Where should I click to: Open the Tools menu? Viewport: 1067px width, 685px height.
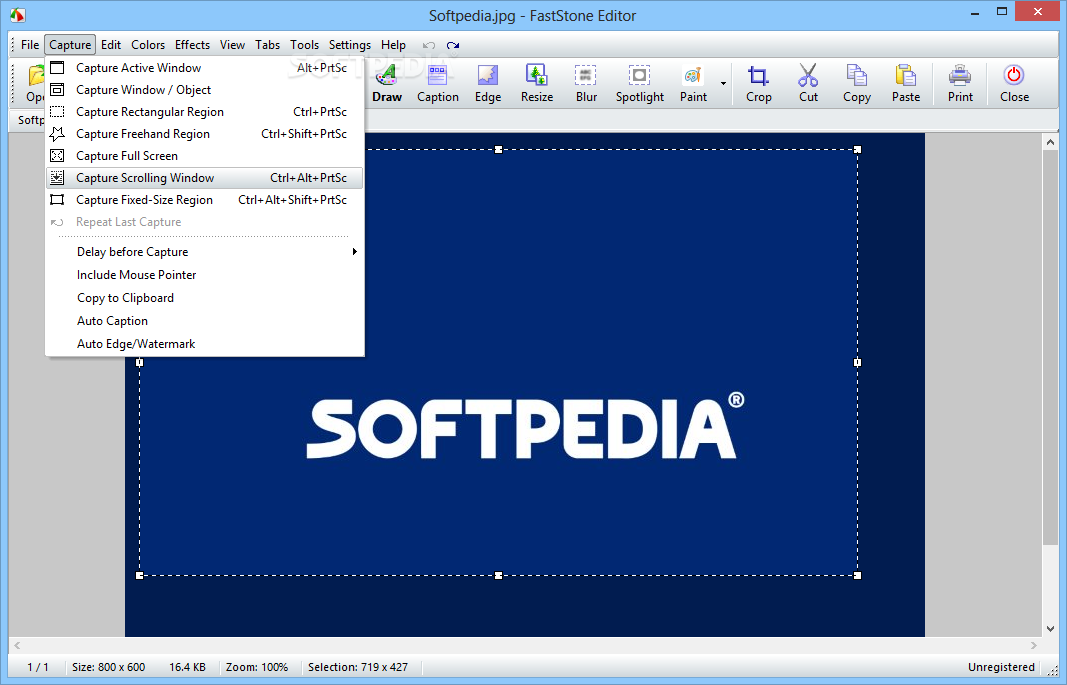click(x=304, y=45)
